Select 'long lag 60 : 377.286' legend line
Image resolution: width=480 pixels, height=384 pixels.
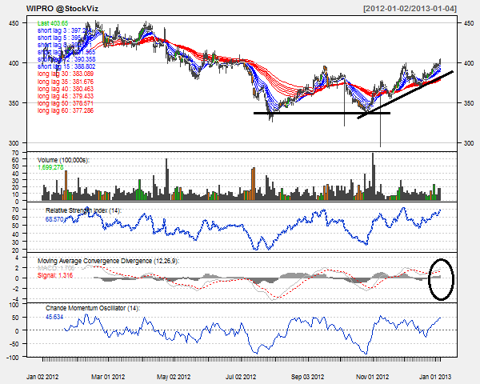point(66,111)
